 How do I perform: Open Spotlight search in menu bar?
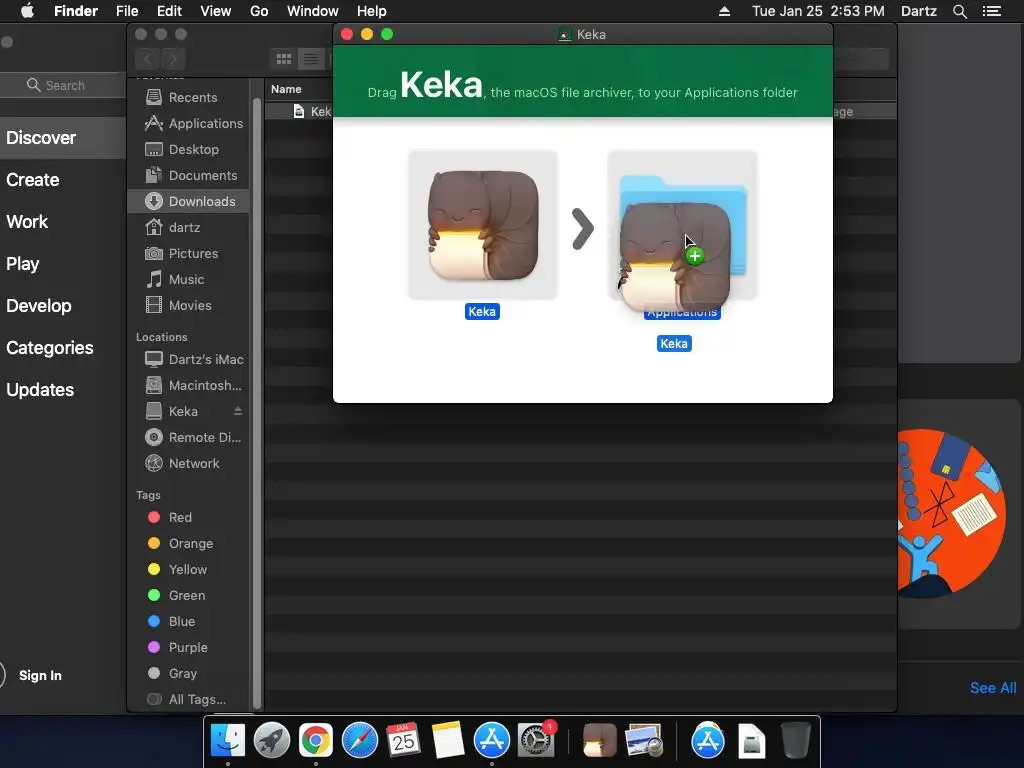pos(959,11)
